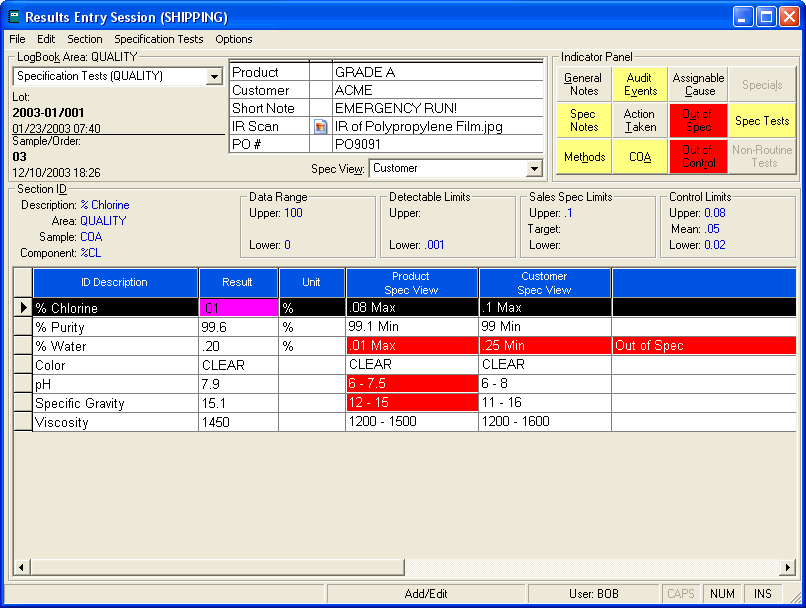Click the red Out of Control indicator
Screen dimensions: 806x608
click(699, 156)
